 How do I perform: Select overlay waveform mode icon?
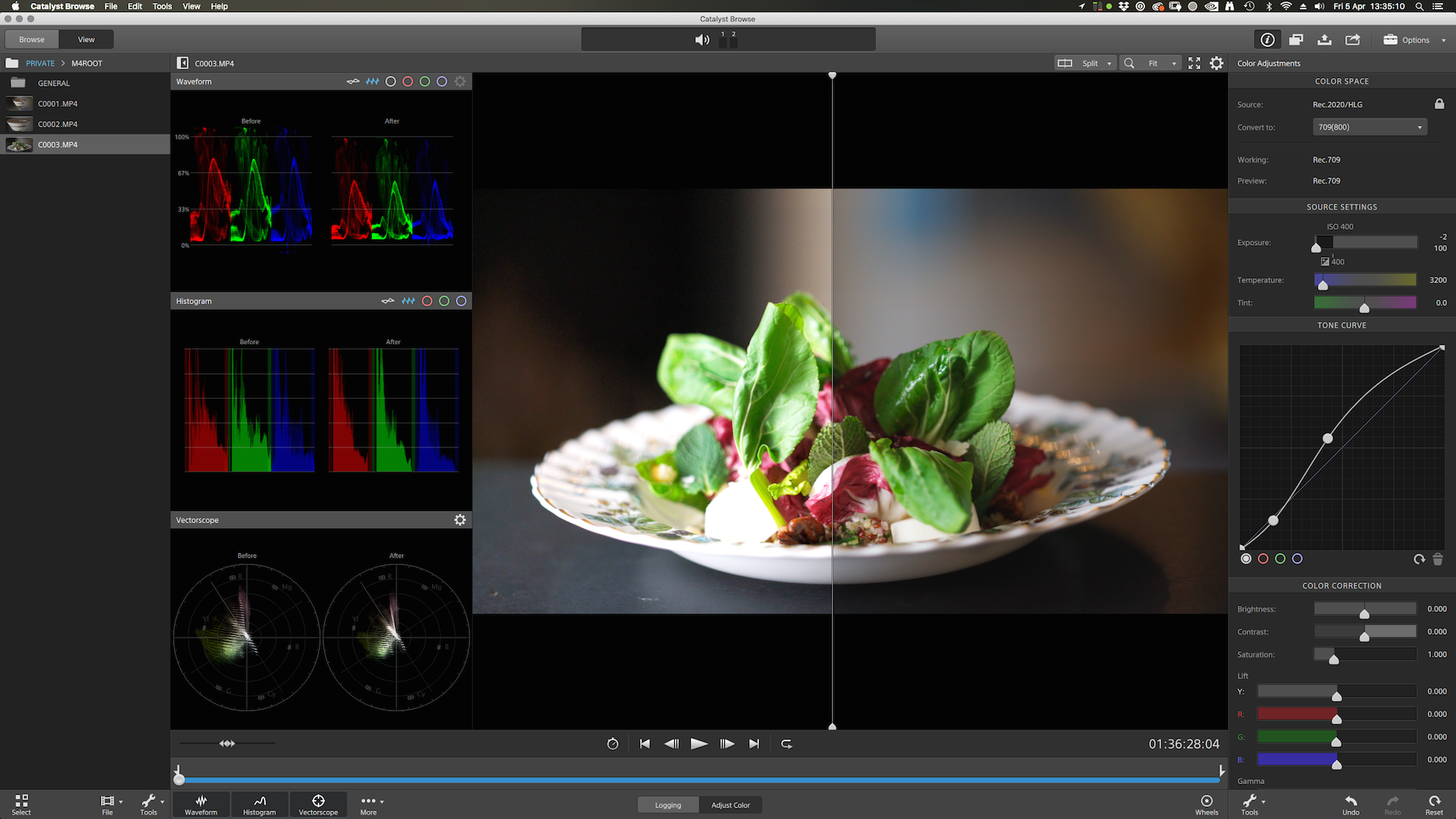click(x=353, y=81)
